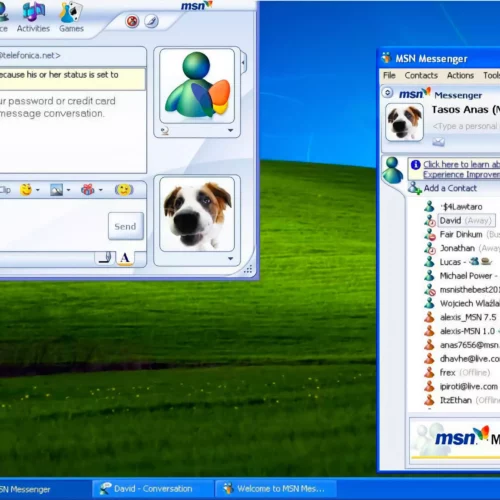Open my dog display picture options arrow
This screenshot has width=500, height=500.
pyautogui.click(x=230, y=258)
